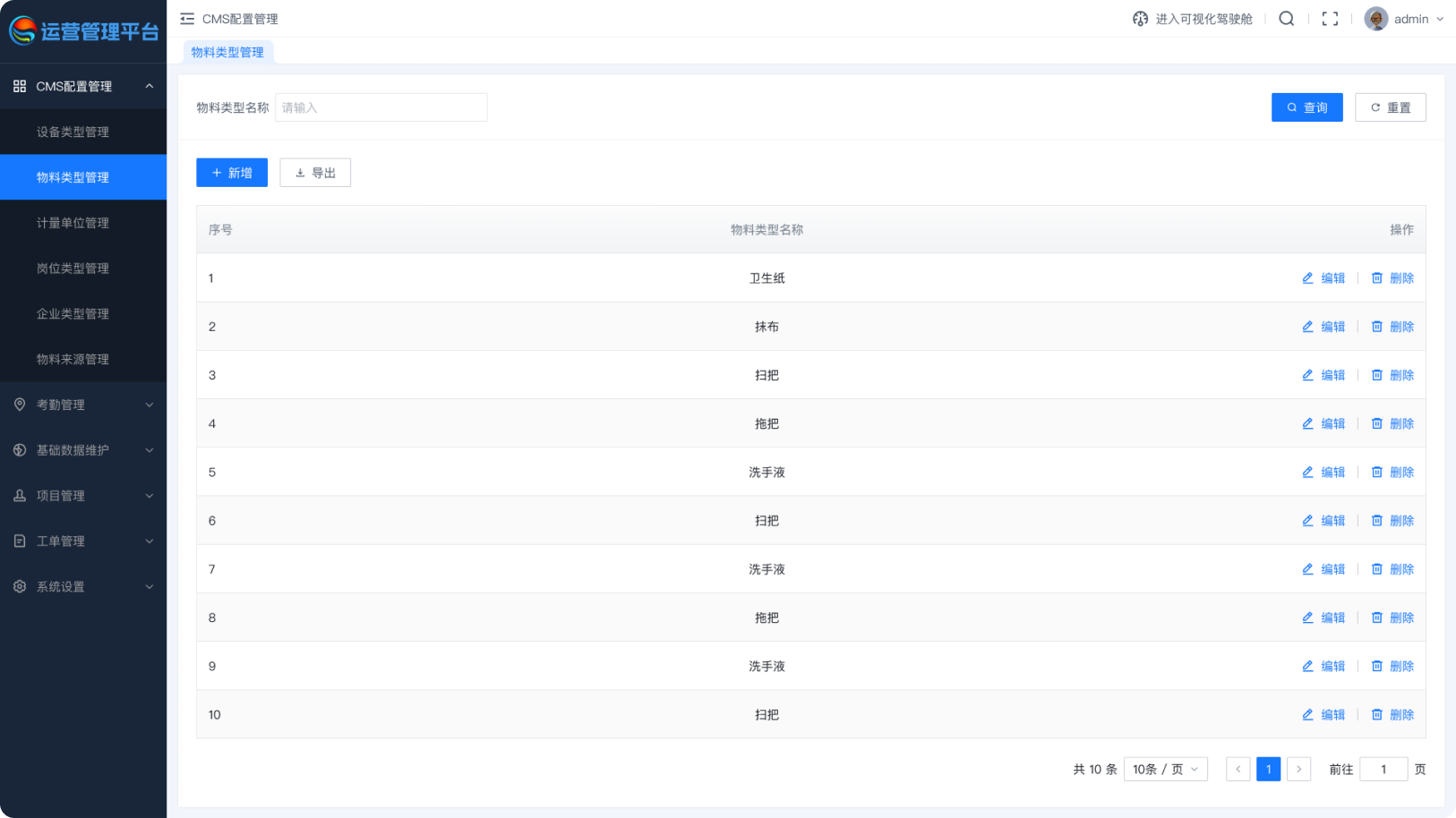Click the pencil edit icon for row 1 卫生纸

(1308, 278)
